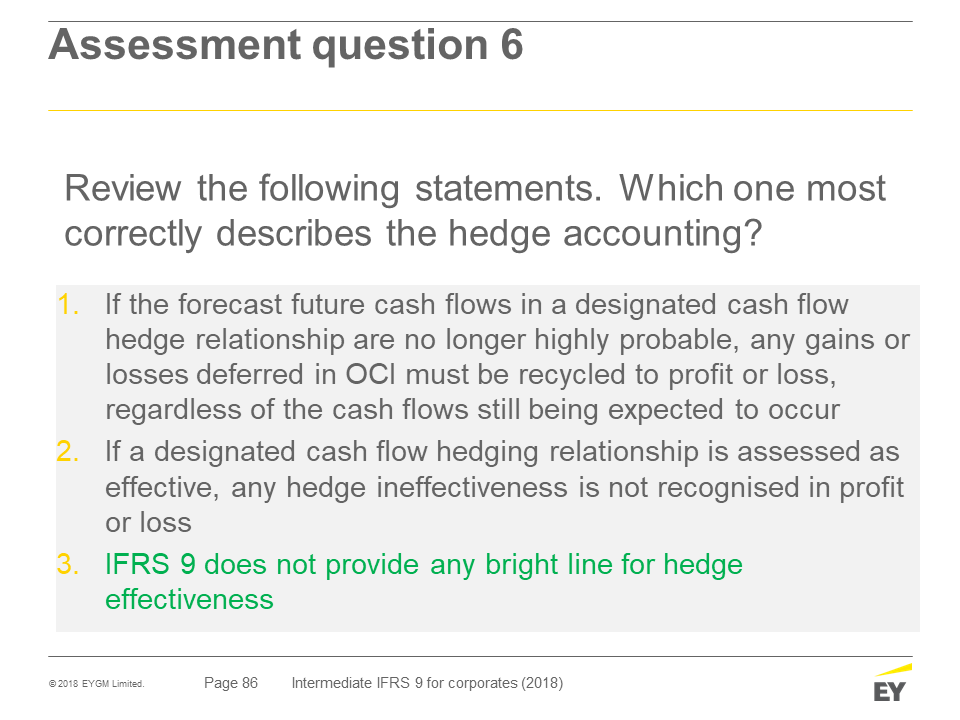Image resolution: width=960 pixels, height=720 pixels.
Task: Click the yellow line under the title
Action: [480, 111]
